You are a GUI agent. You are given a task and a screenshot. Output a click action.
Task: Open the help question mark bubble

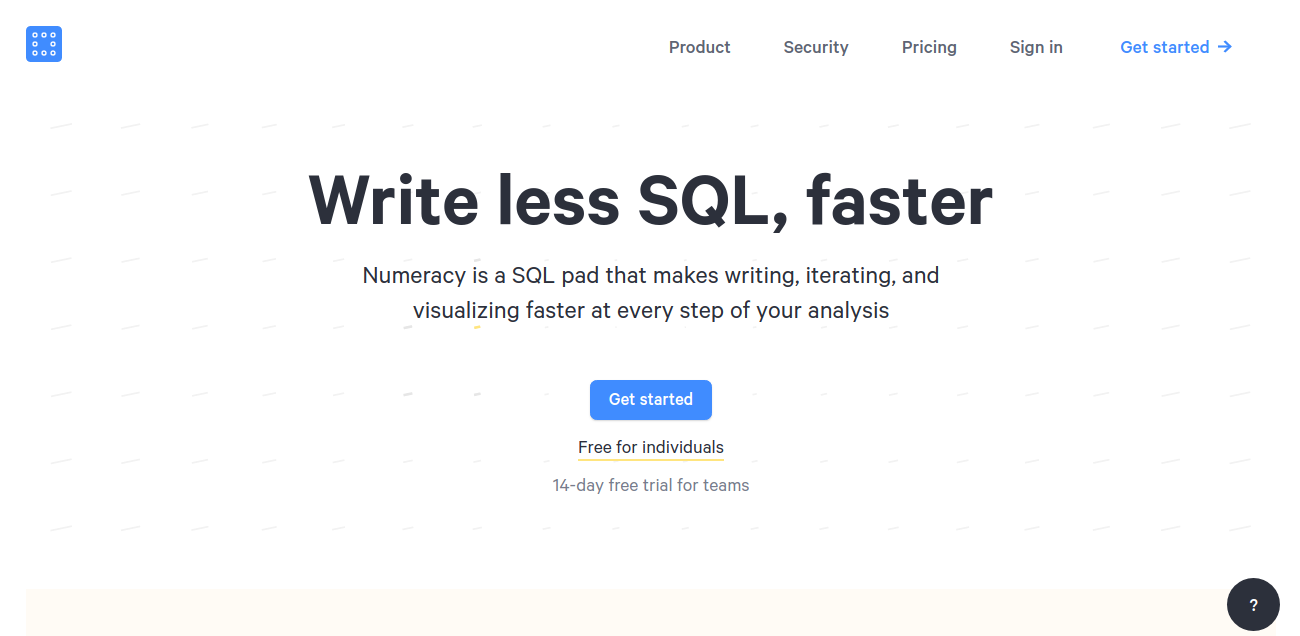click(x=1253, y=604)
